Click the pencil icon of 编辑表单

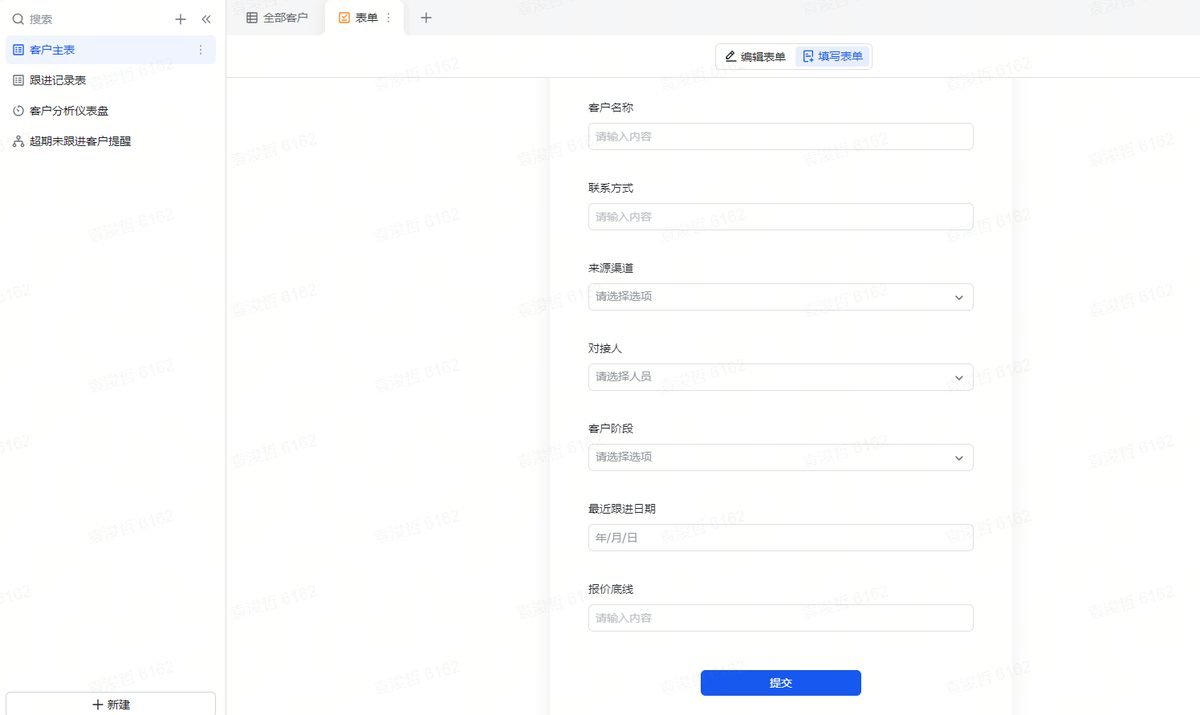731,56
